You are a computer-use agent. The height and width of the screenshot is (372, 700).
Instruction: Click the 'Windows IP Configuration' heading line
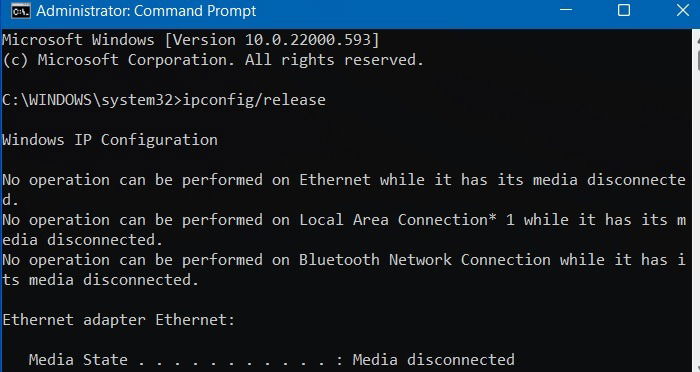tap(110, 140)
